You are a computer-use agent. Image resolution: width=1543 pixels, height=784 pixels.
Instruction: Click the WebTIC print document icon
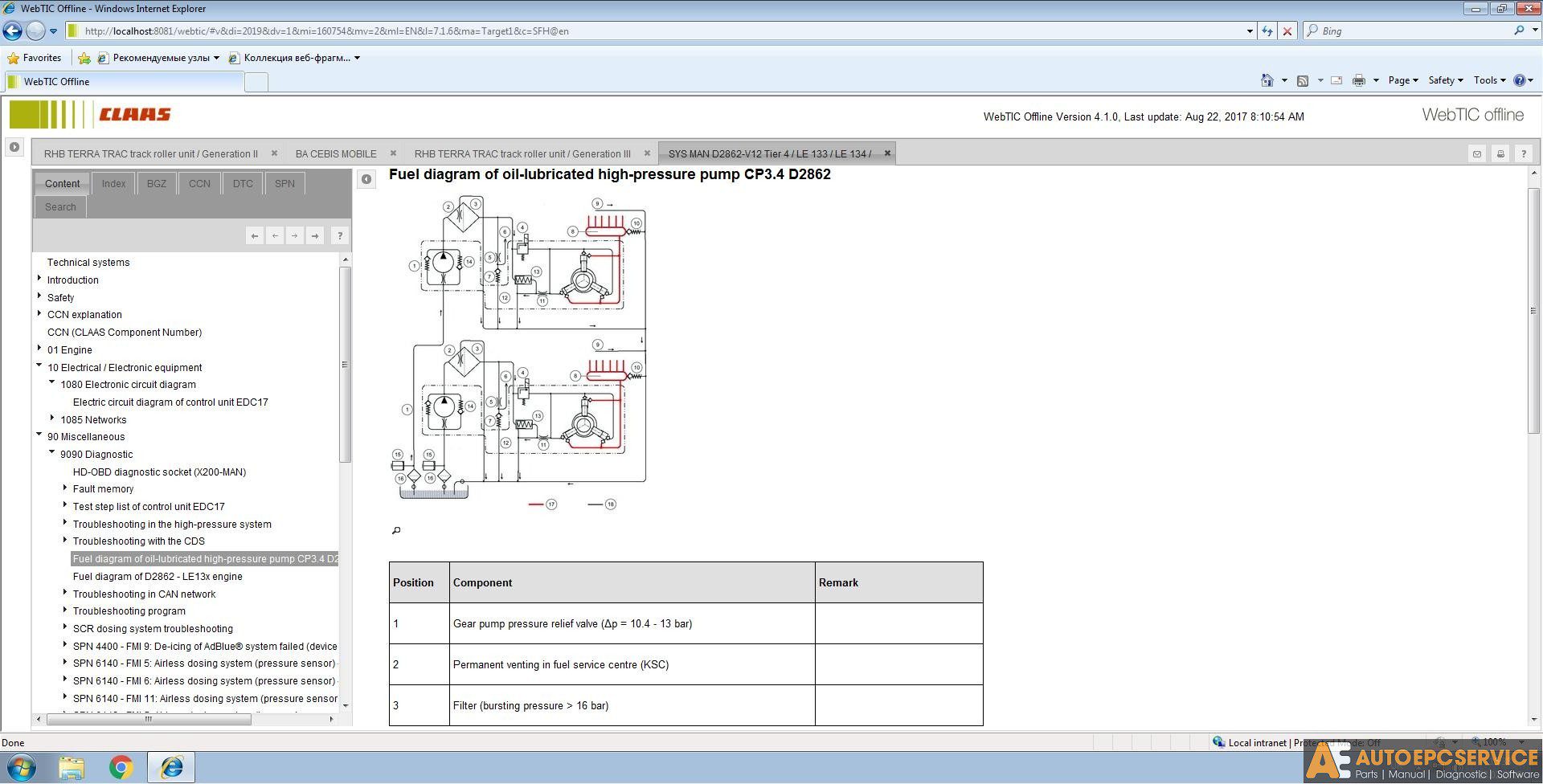tap(1500, 153)
